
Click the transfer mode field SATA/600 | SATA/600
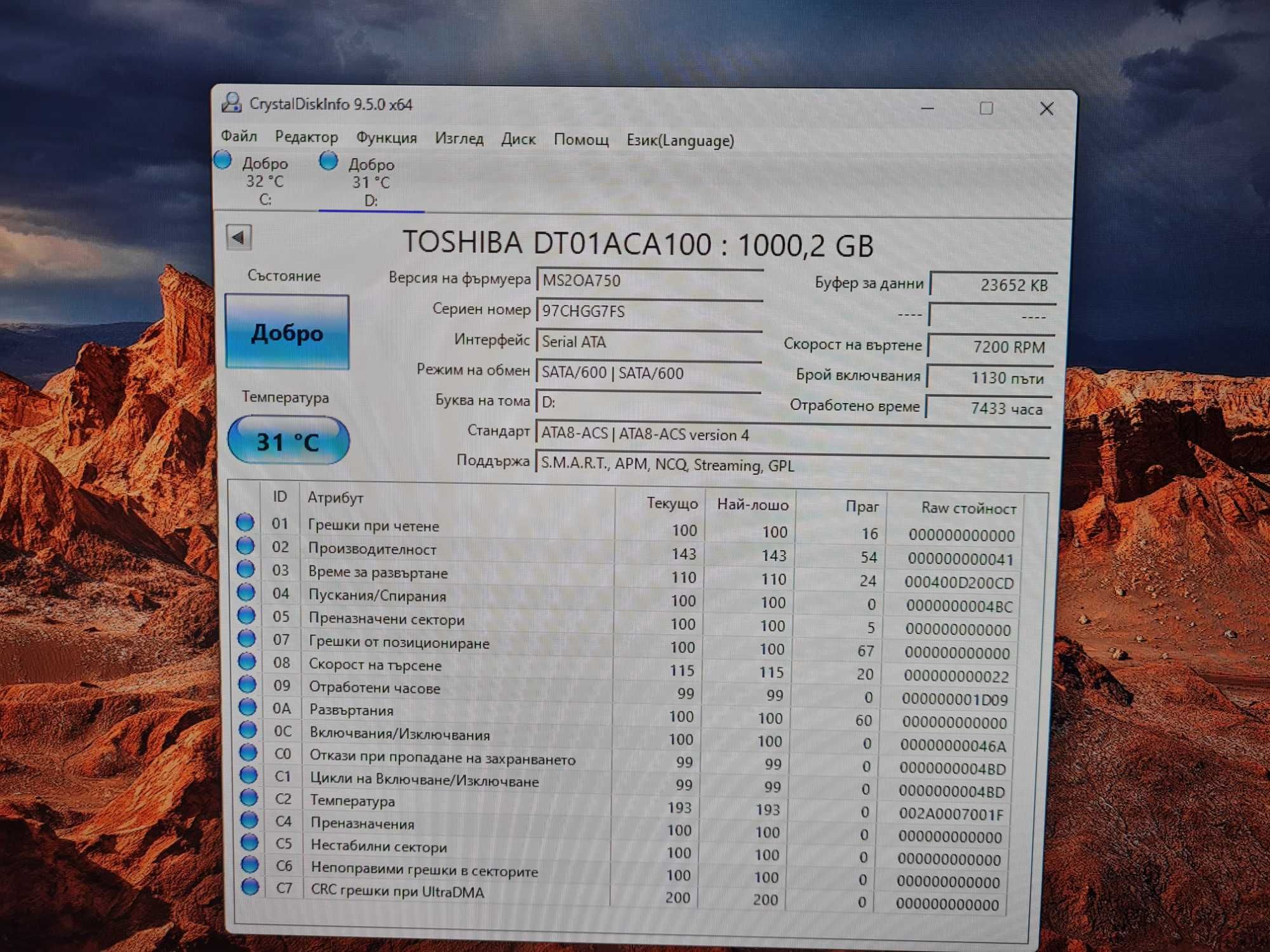[x=649, y=372]
